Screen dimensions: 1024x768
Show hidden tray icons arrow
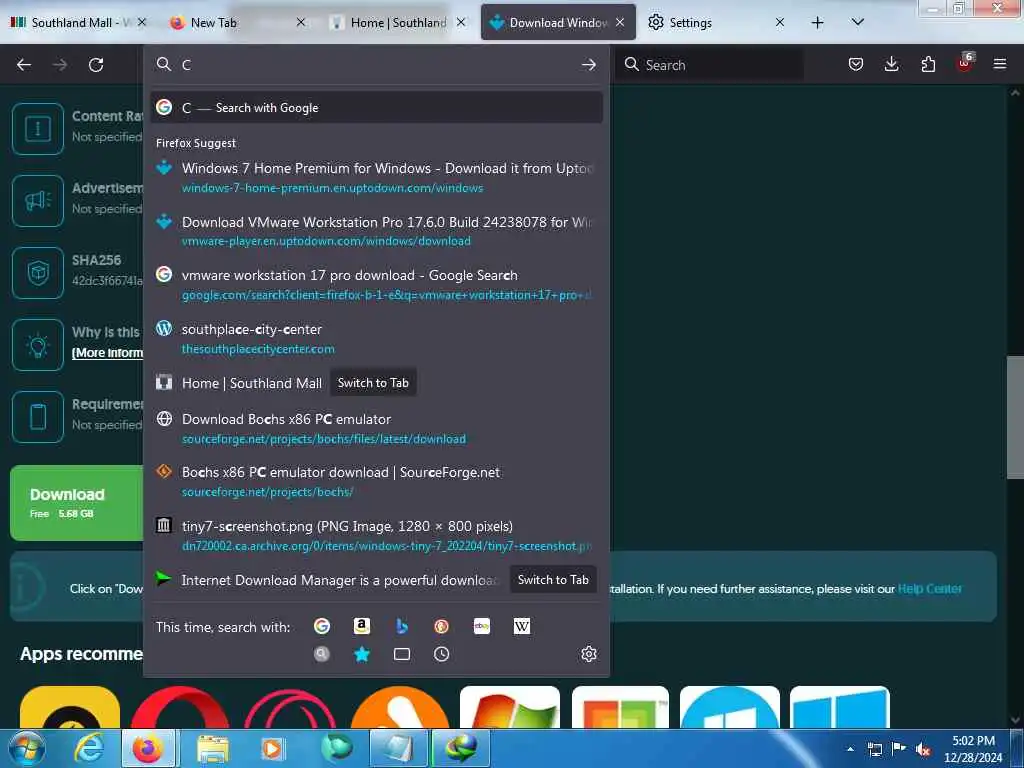[850, 749]
